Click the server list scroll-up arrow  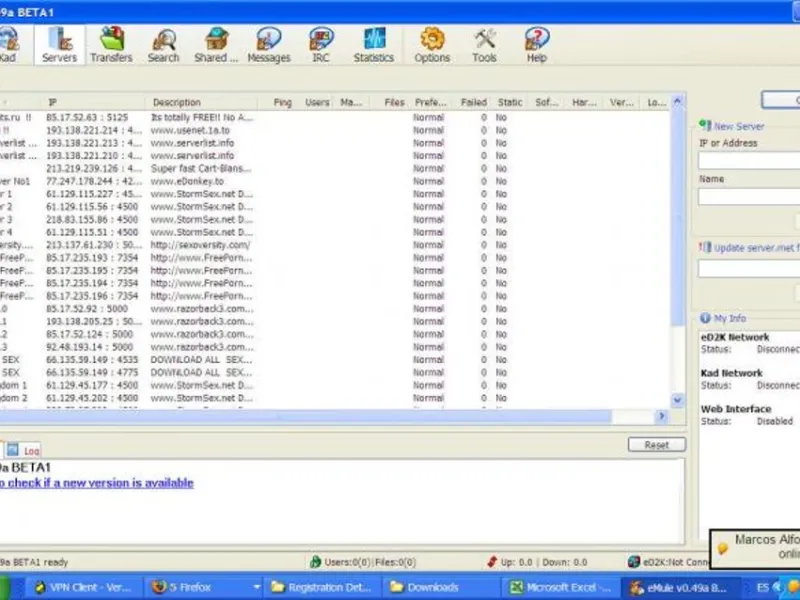[x=678, y=101]
